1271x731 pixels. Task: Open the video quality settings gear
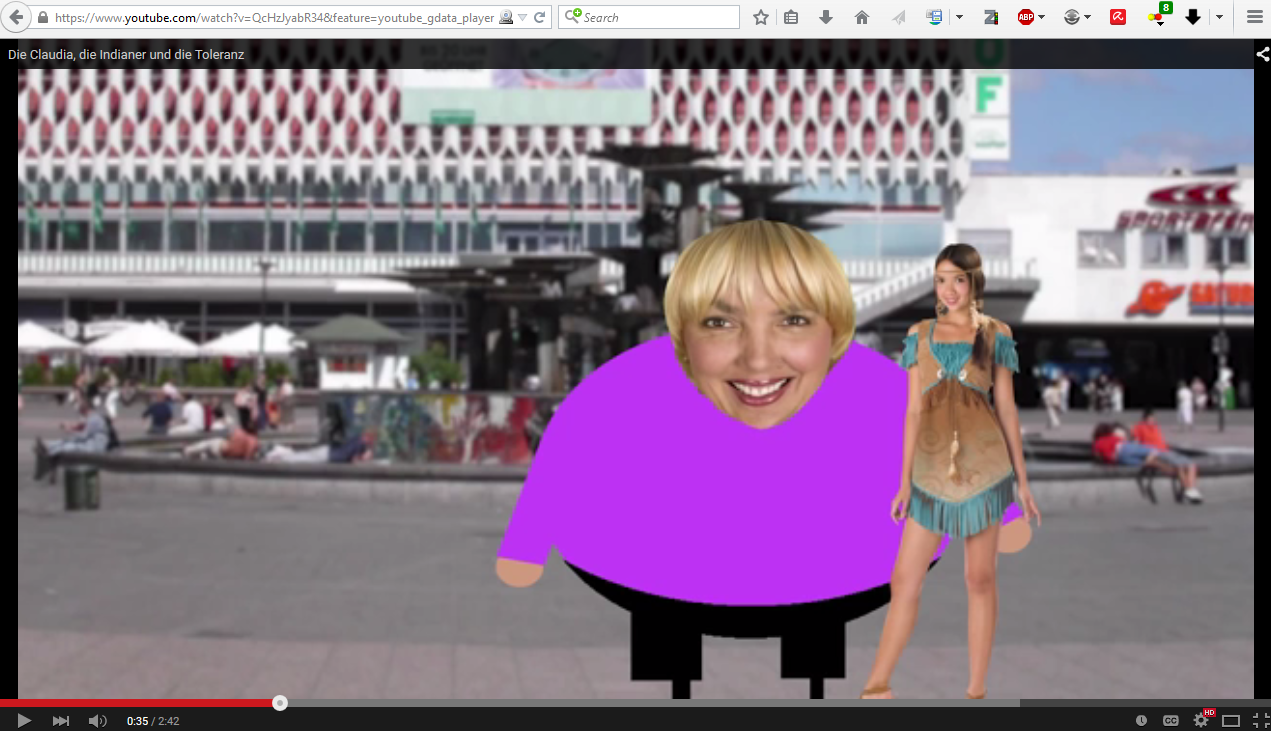(x=1200, y=720)
